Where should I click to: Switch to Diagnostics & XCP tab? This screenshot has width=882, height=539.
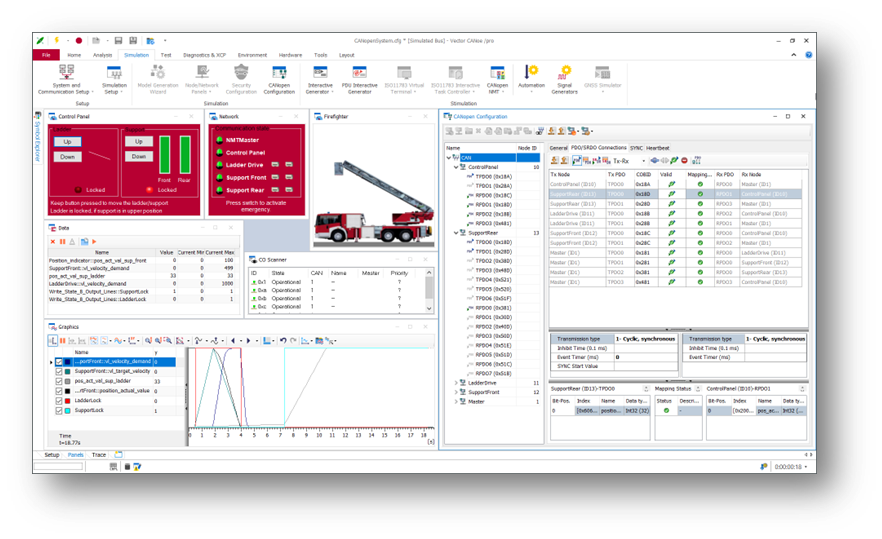(x=204, y=55)
